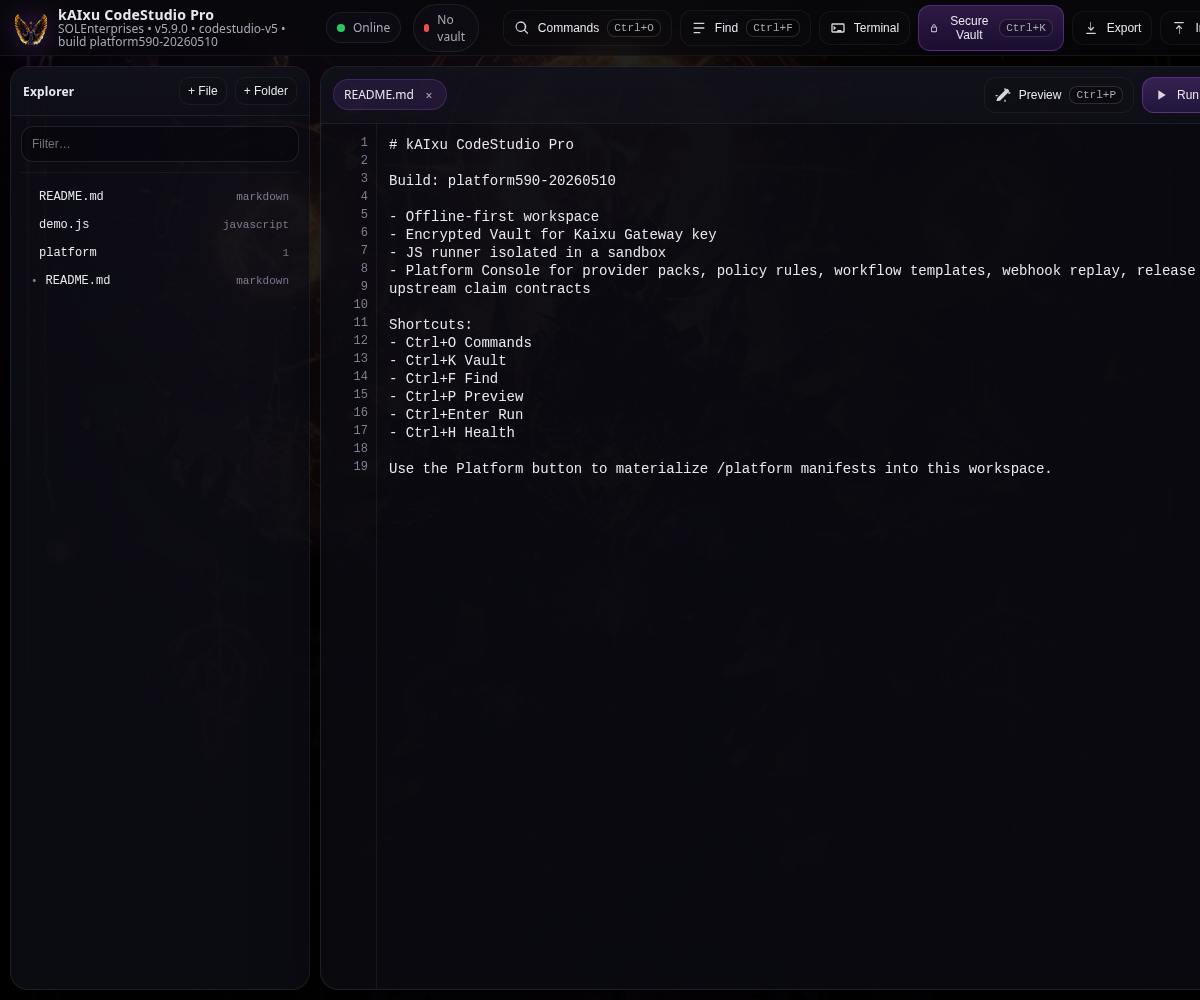Click the '- Ctrl+F Find' editor line
The image size is (1200, 1000).
[x=443, y=379]
